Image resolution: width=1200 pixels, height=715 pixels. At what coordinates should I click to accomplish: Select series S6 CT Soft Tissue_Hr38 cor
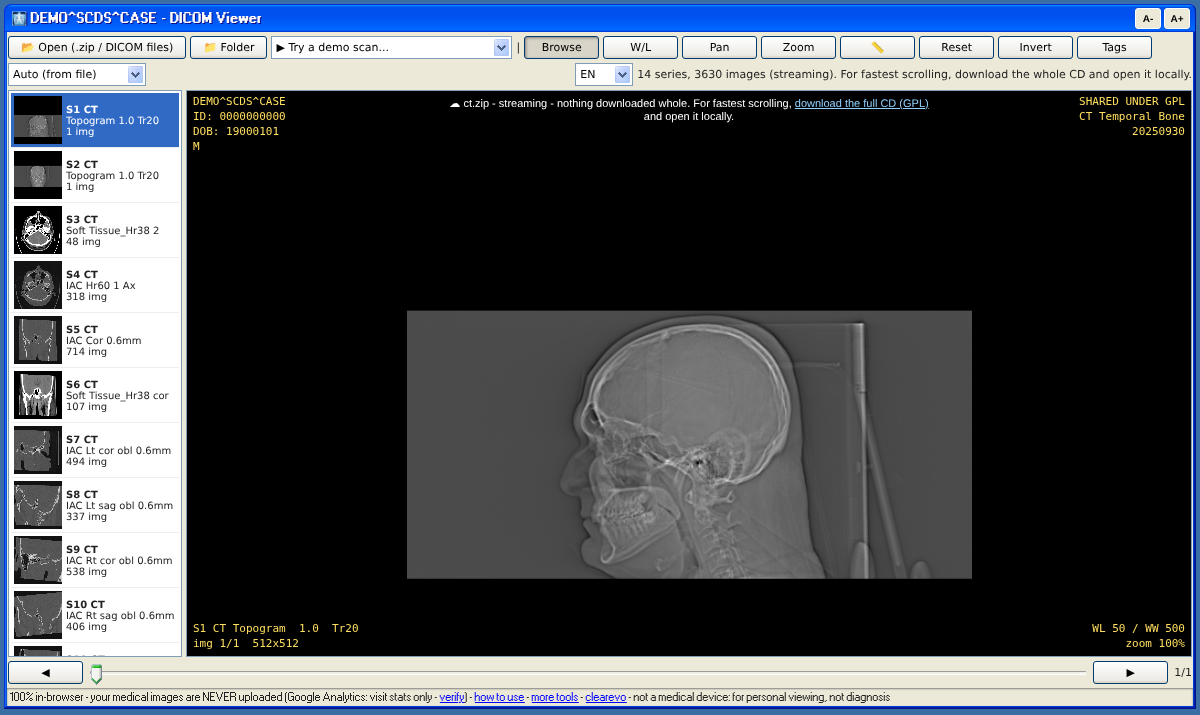[95, 395]
